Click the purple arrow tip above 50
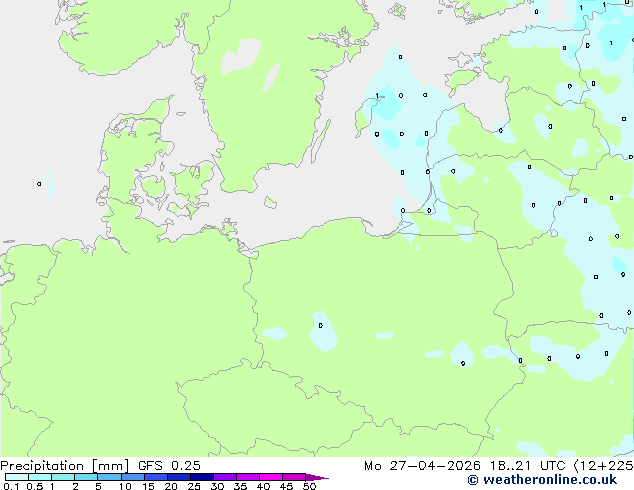The image size is (634, 490). coord(317,477)
